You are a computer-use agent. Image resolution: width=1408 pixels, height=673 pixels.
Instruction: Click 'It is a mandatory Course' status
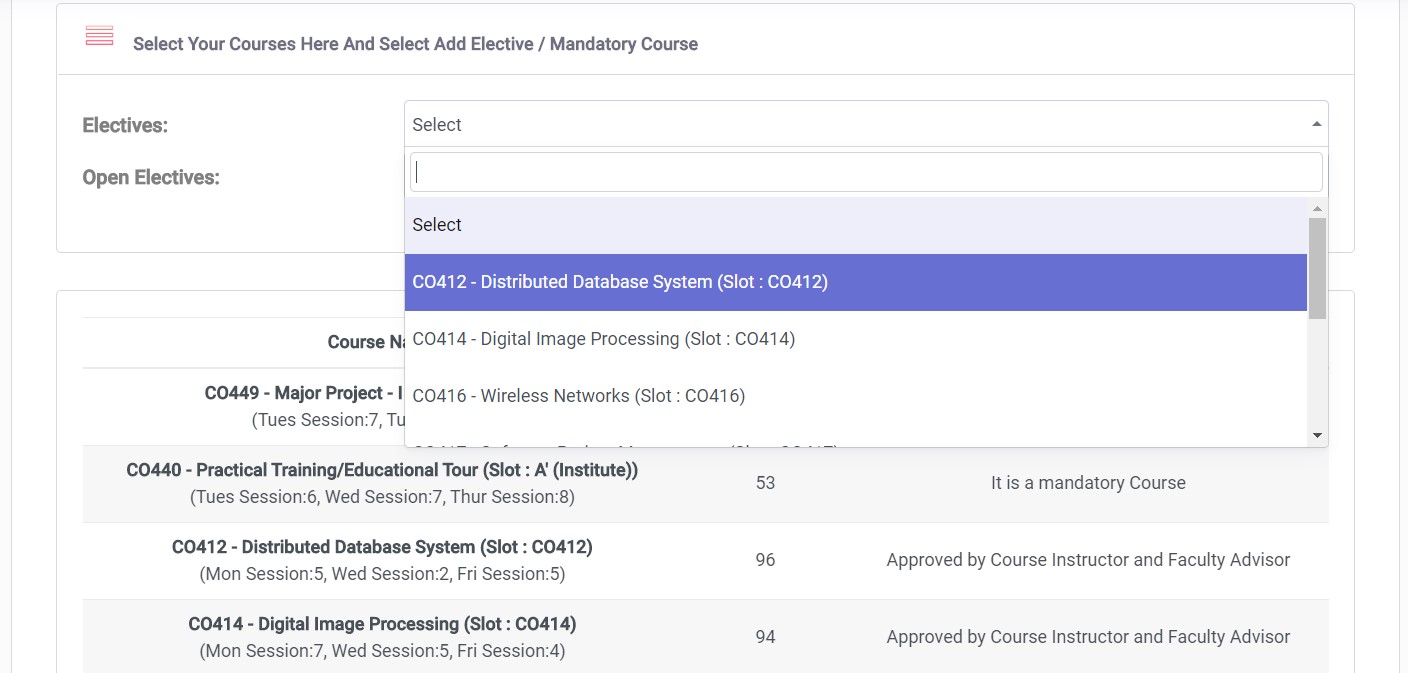1088,483
